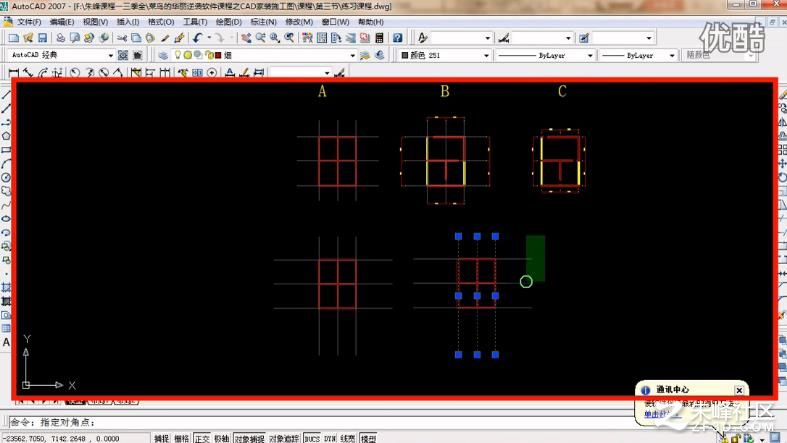Open the 帮助(H) menu
787x443 pixels.
tap(371, 22)
